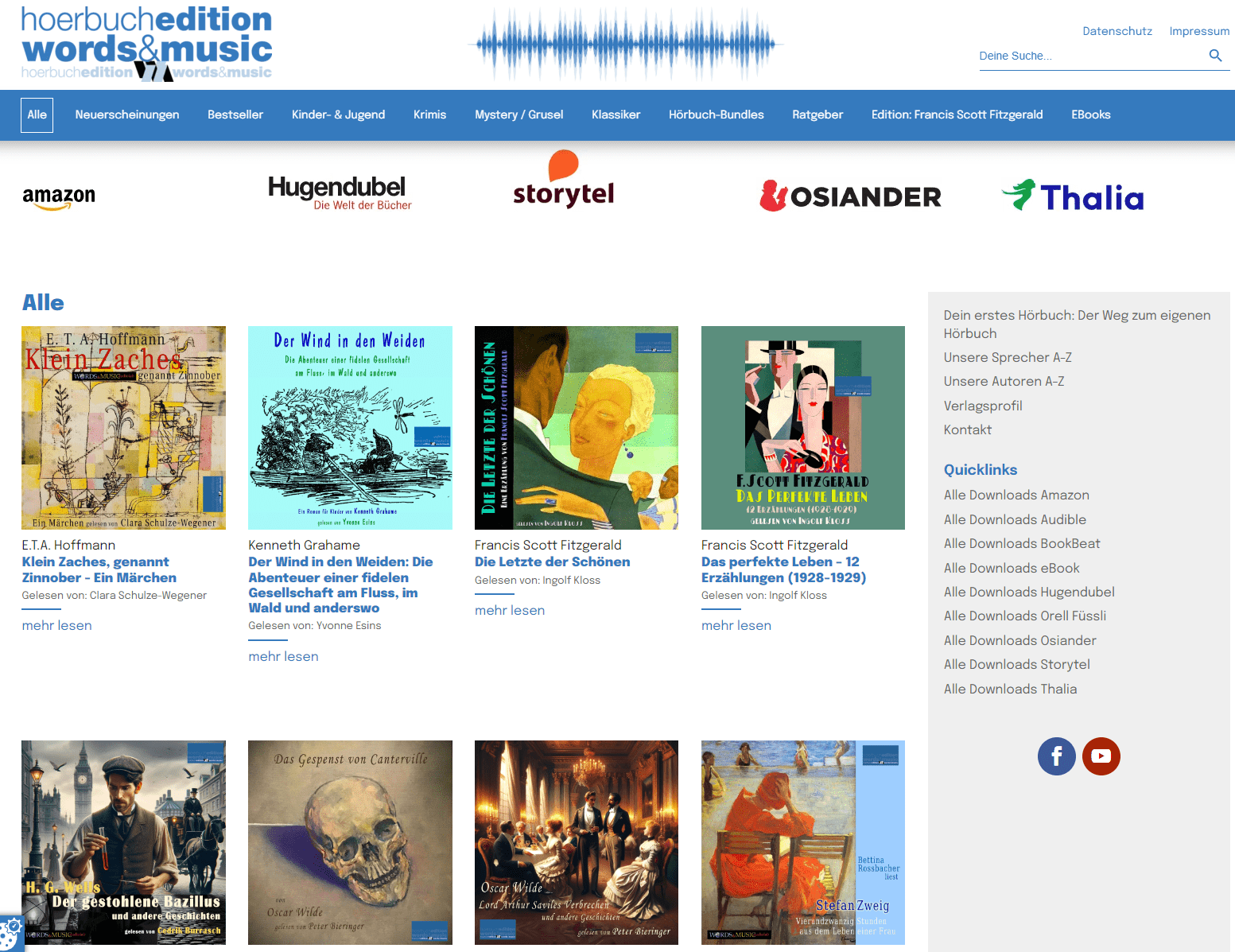Open Alle Downloads Audible

tap(1015, 519)
